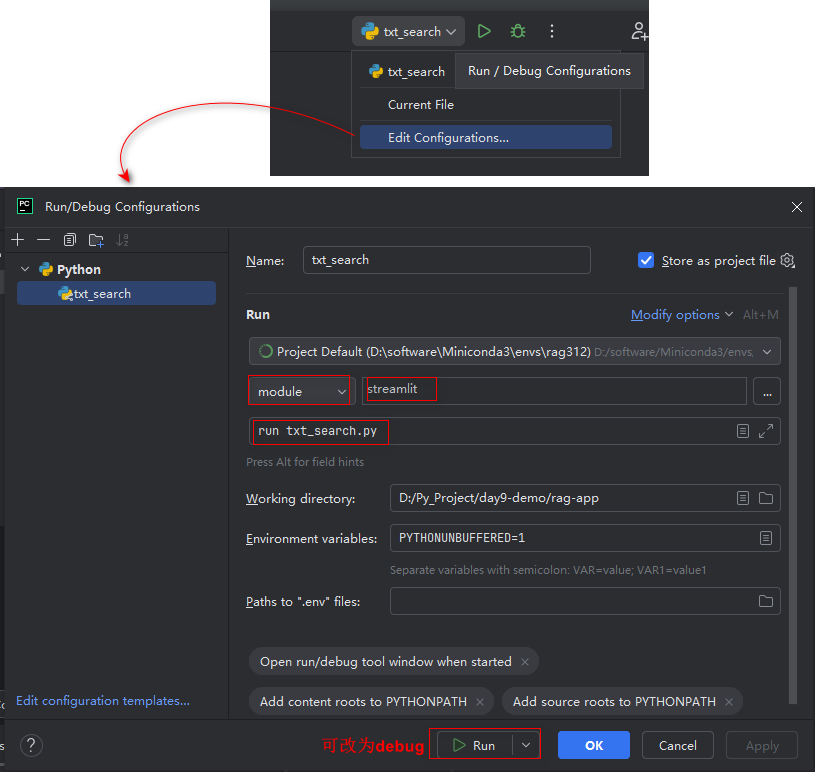Open the Project Default interpreter dropdown

(515, 351)
